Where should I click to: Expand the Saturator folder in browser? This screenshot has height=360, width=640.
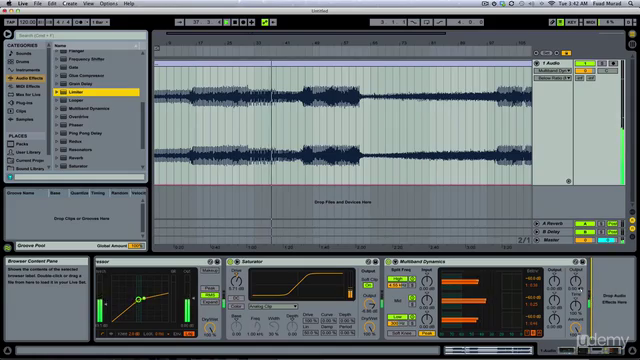point(57,166)
